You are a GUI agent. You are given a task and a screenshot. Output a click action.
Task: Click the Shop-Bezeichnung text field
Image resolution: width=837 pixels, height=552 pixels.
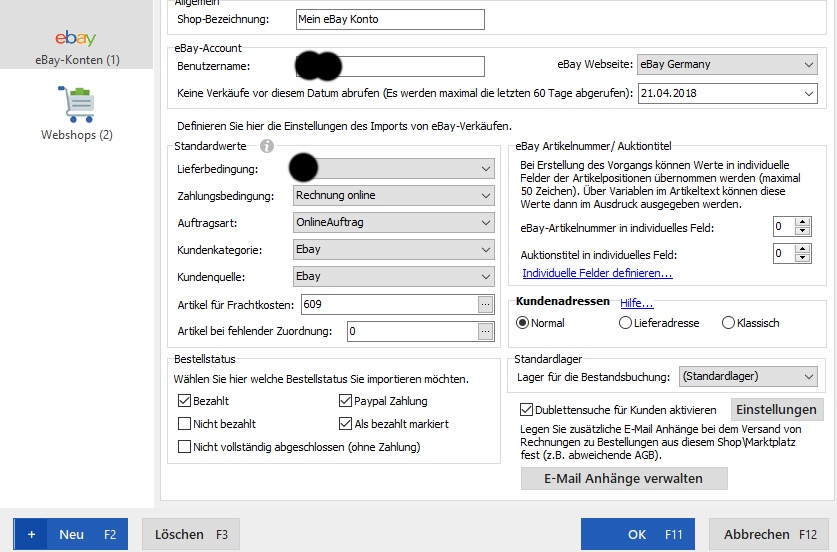tap(390, 19)
